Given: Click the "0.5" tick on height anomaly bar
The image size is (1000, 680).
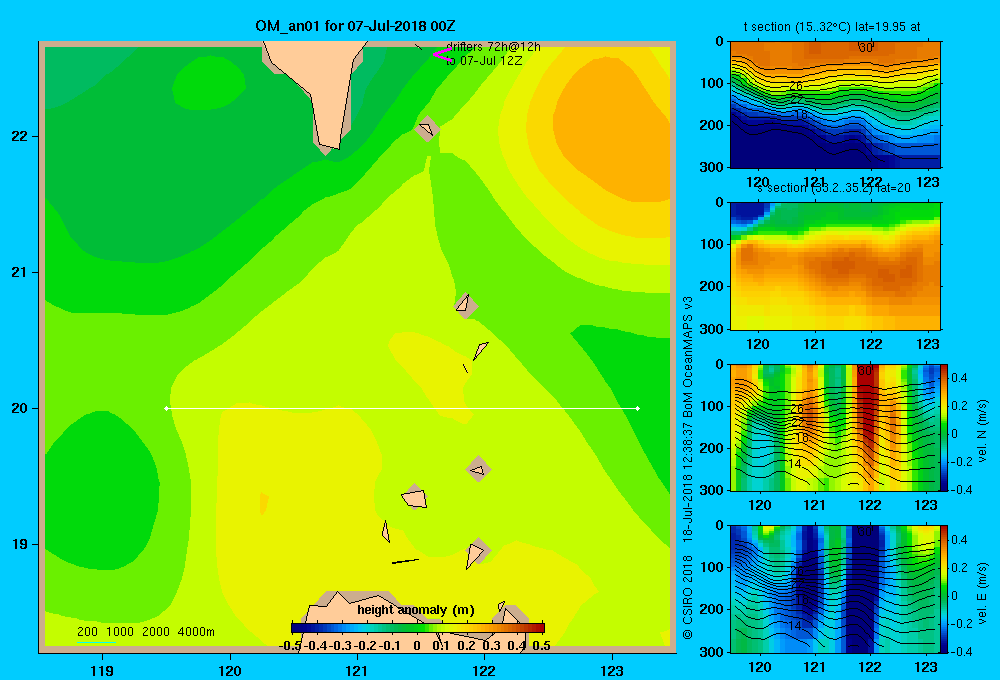Looking at the screenshot, I should [x=541, y=646].
